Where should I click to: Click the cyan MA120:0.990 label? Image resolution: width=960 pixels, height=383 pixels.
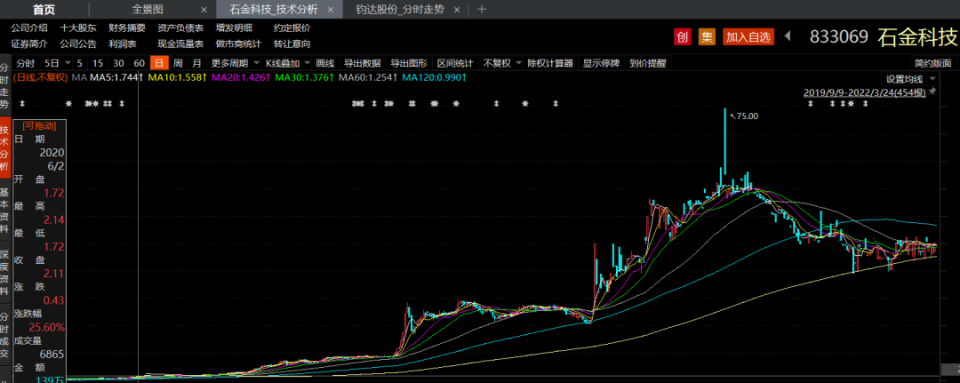[x=435, y=78]
